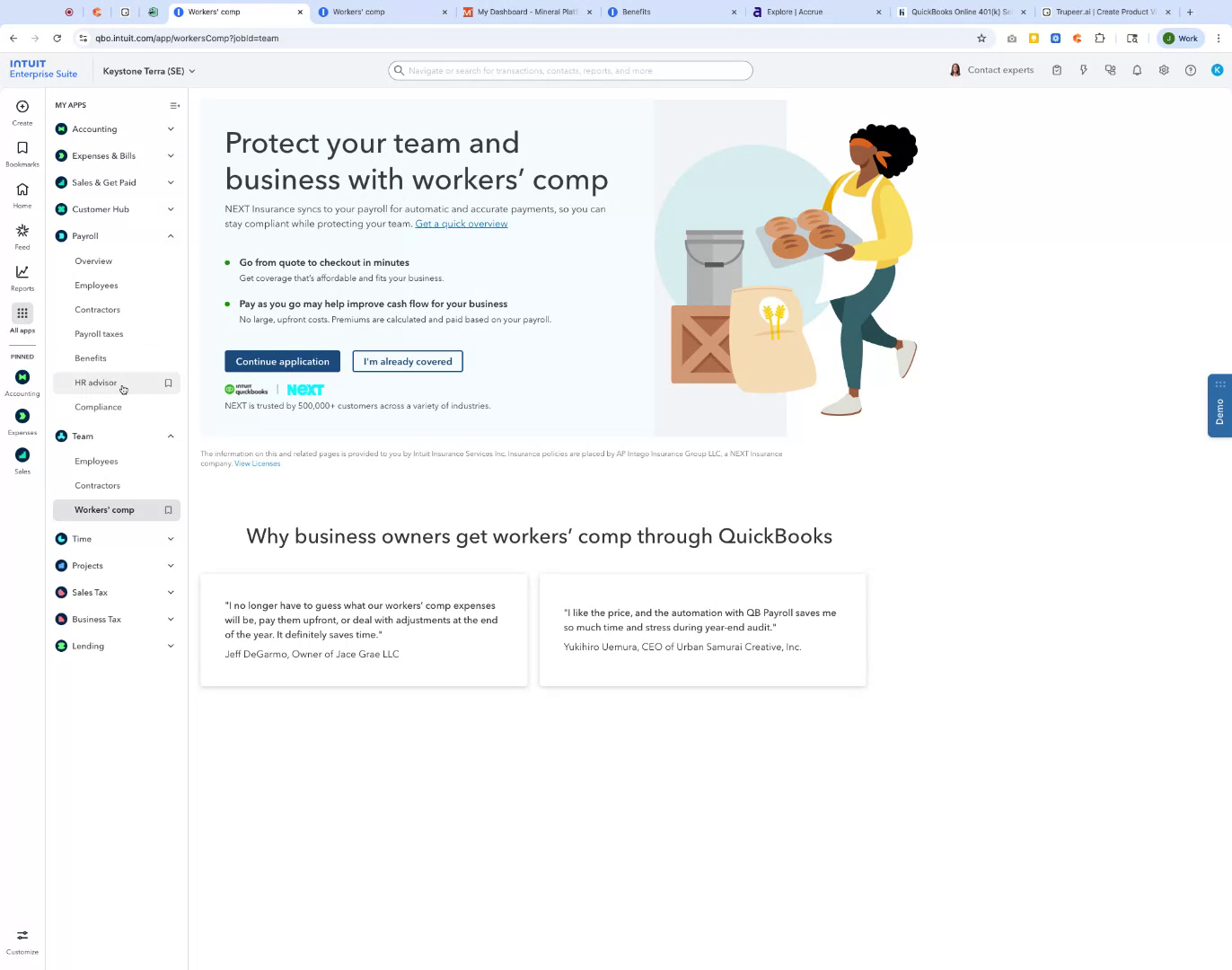Click I'm already covered button
1232x970 pixels.
coord(408,361)
